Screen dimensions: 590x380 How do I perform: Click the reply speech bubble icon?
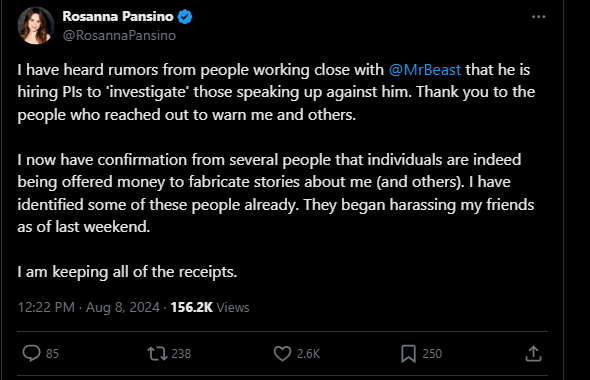[31, 354]
